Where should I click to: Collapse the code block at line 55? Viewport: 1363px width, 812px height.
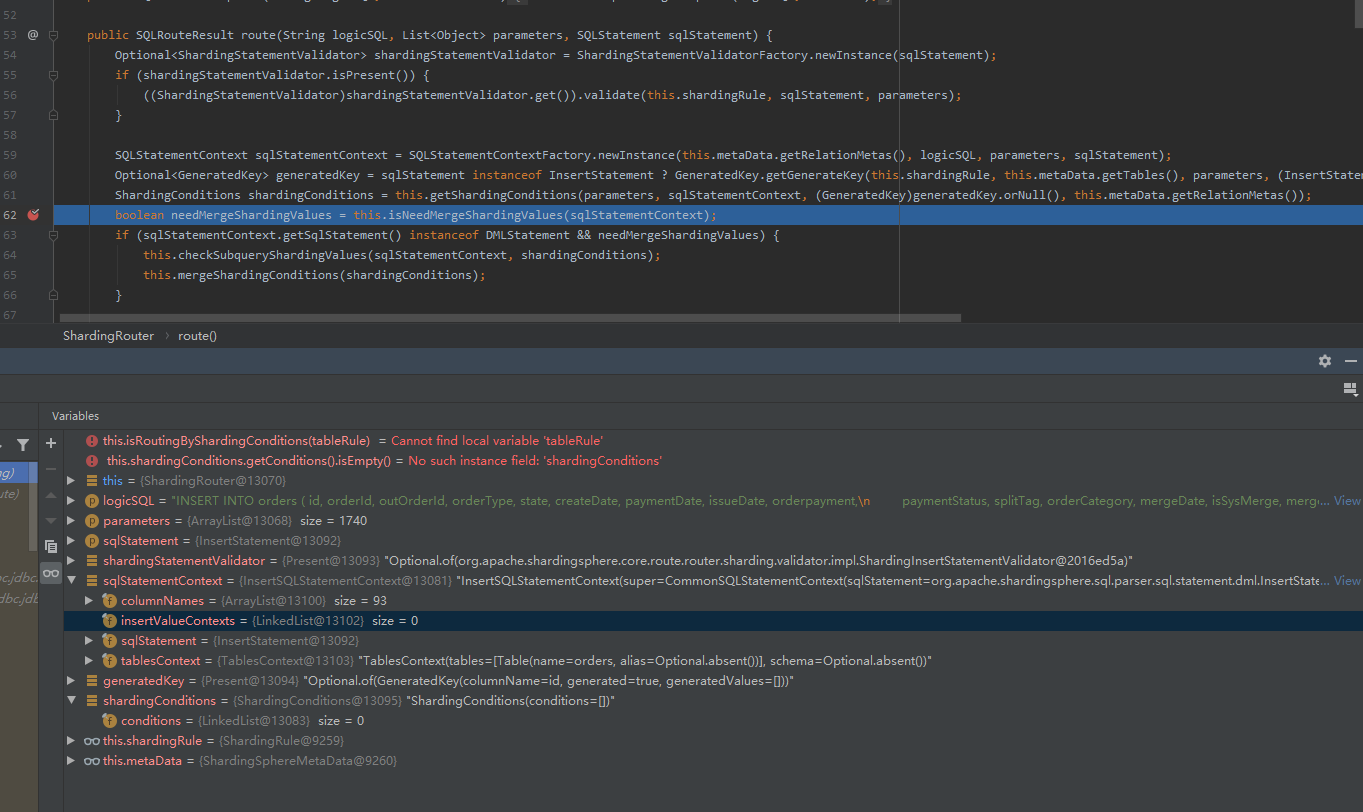(55, 75)
